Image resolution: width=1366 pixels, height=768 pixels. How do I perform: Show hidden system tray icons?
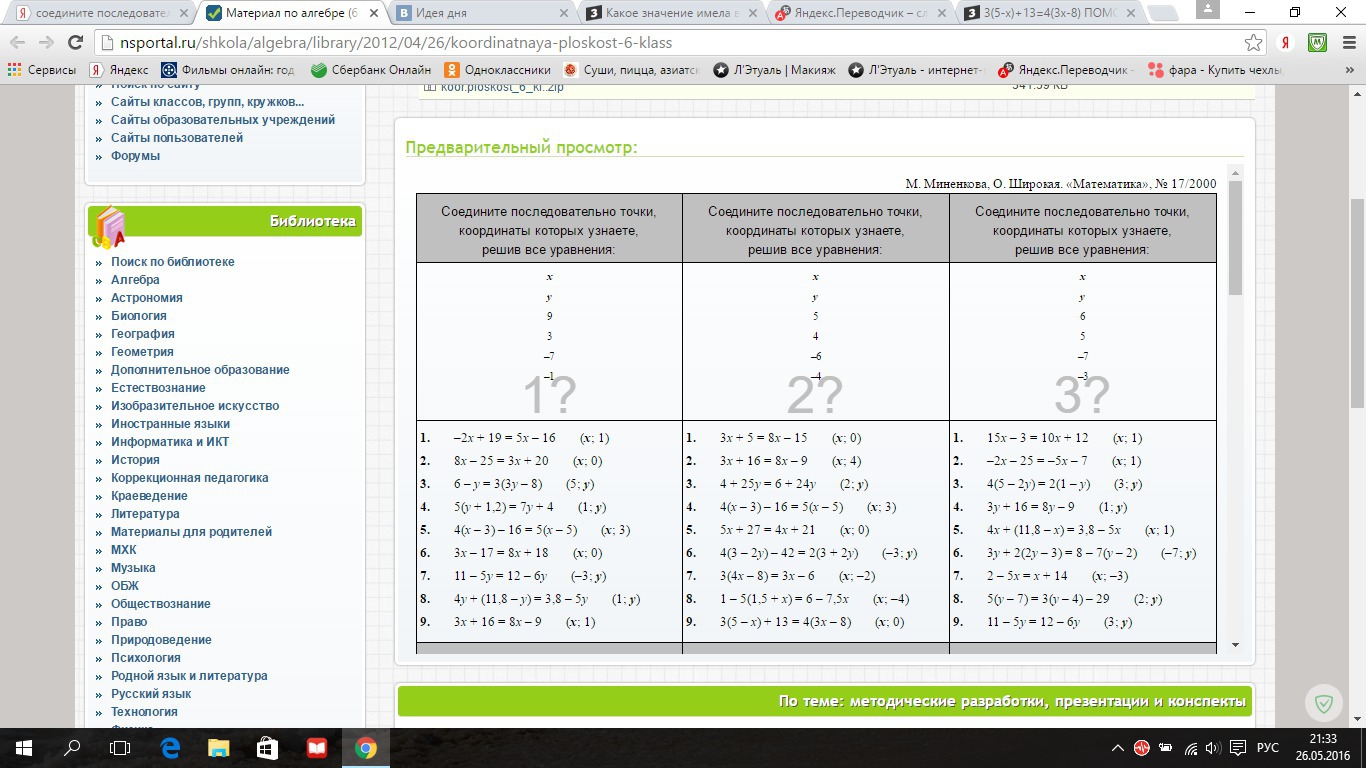pos(1118,748)
